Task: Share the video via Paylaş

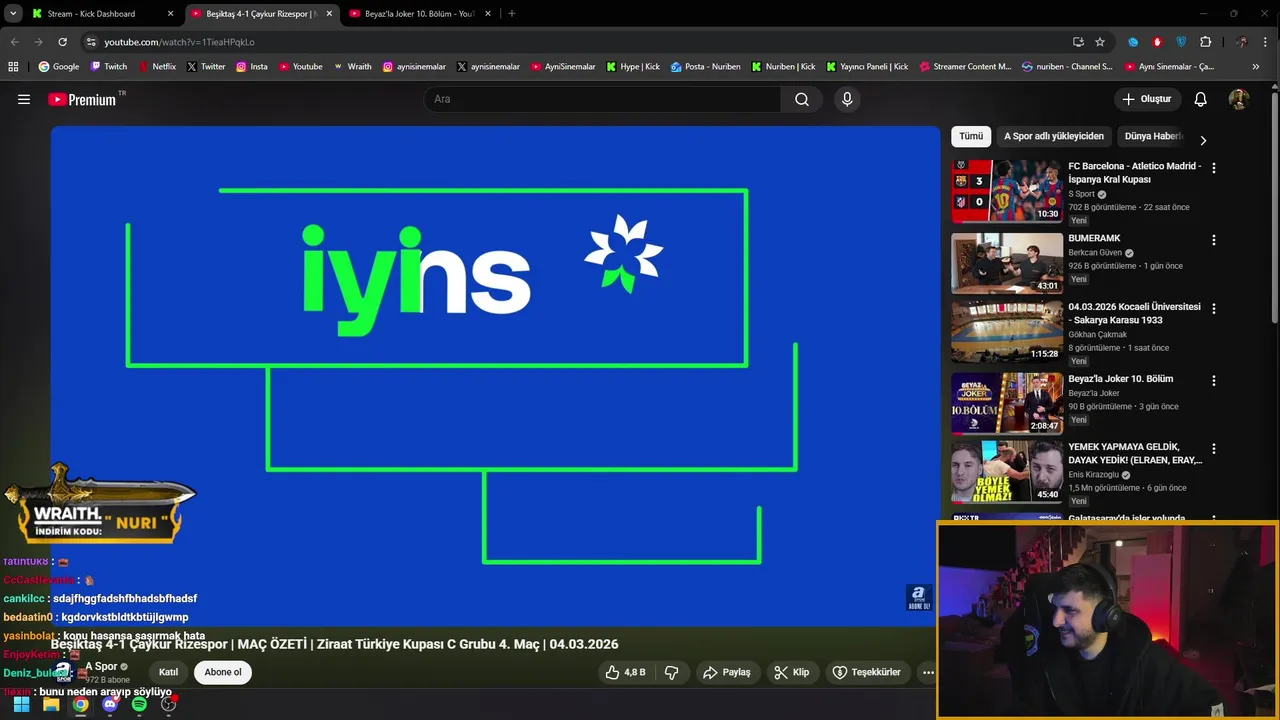Action: tap(727, 672)
